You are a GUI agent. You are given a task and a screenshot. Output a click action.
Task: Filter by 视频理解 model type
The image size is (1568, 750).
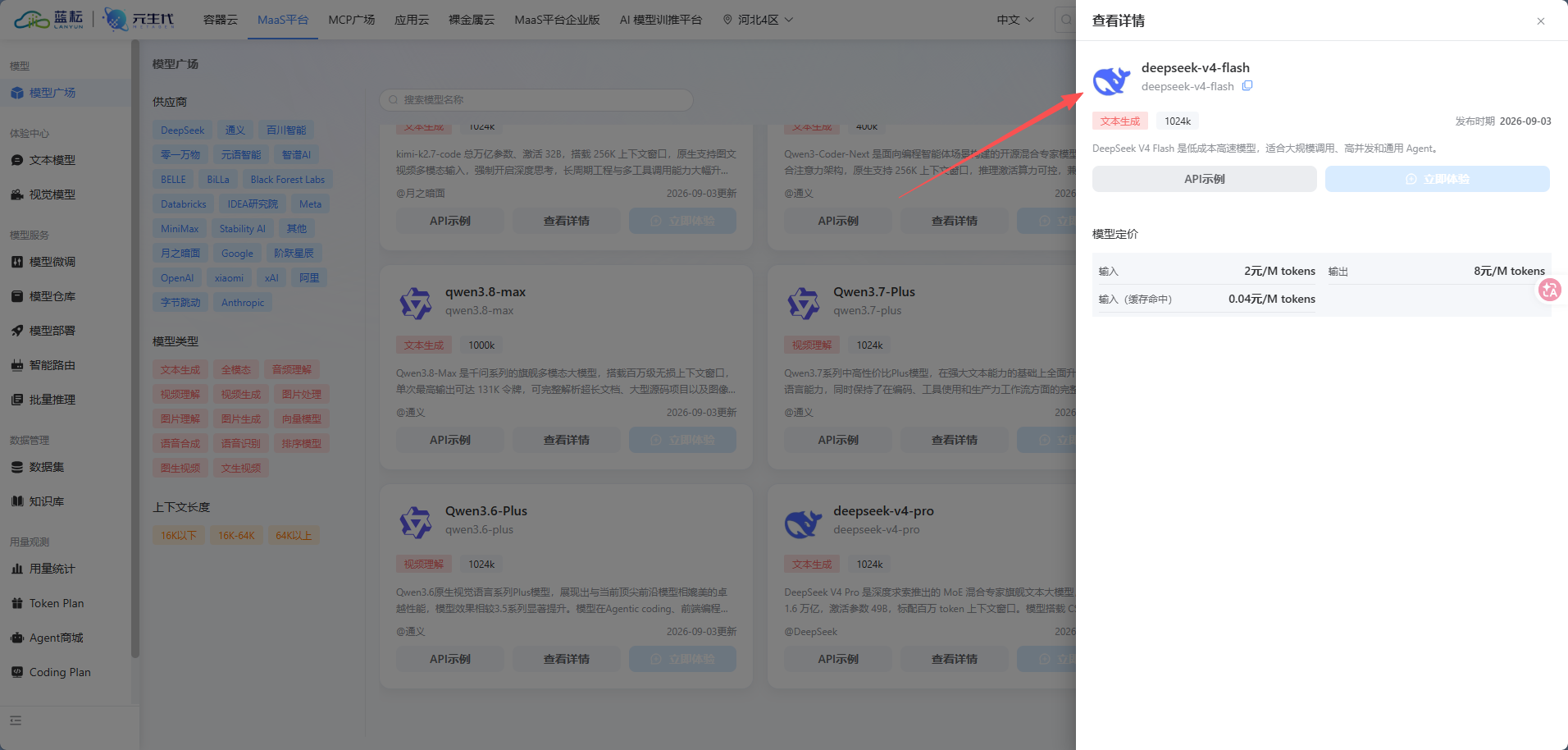[180, 395]
